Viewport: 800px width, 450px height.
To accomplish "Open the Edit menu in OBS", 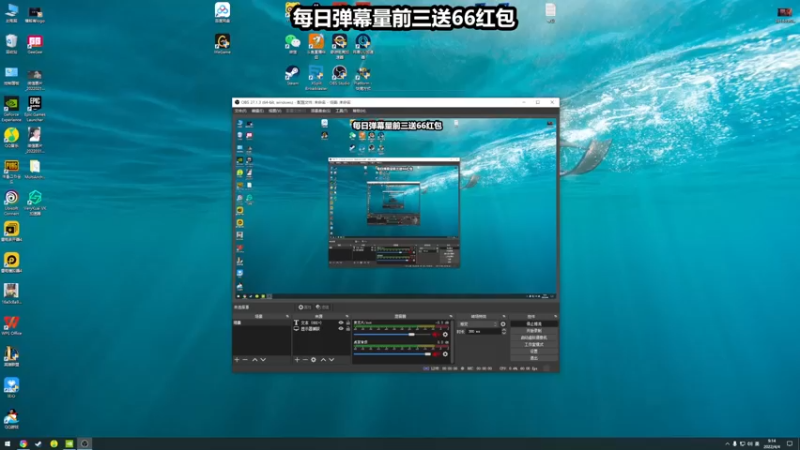I will [258, 111].
